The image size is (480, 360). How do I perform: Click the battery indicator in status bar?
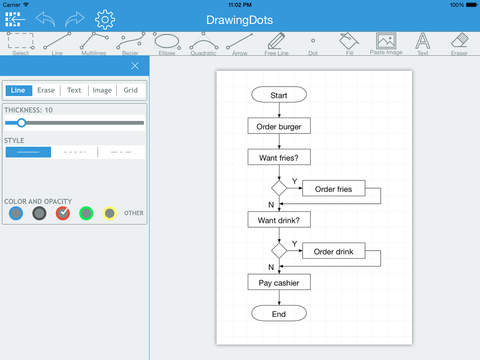(x=471, y=5)
